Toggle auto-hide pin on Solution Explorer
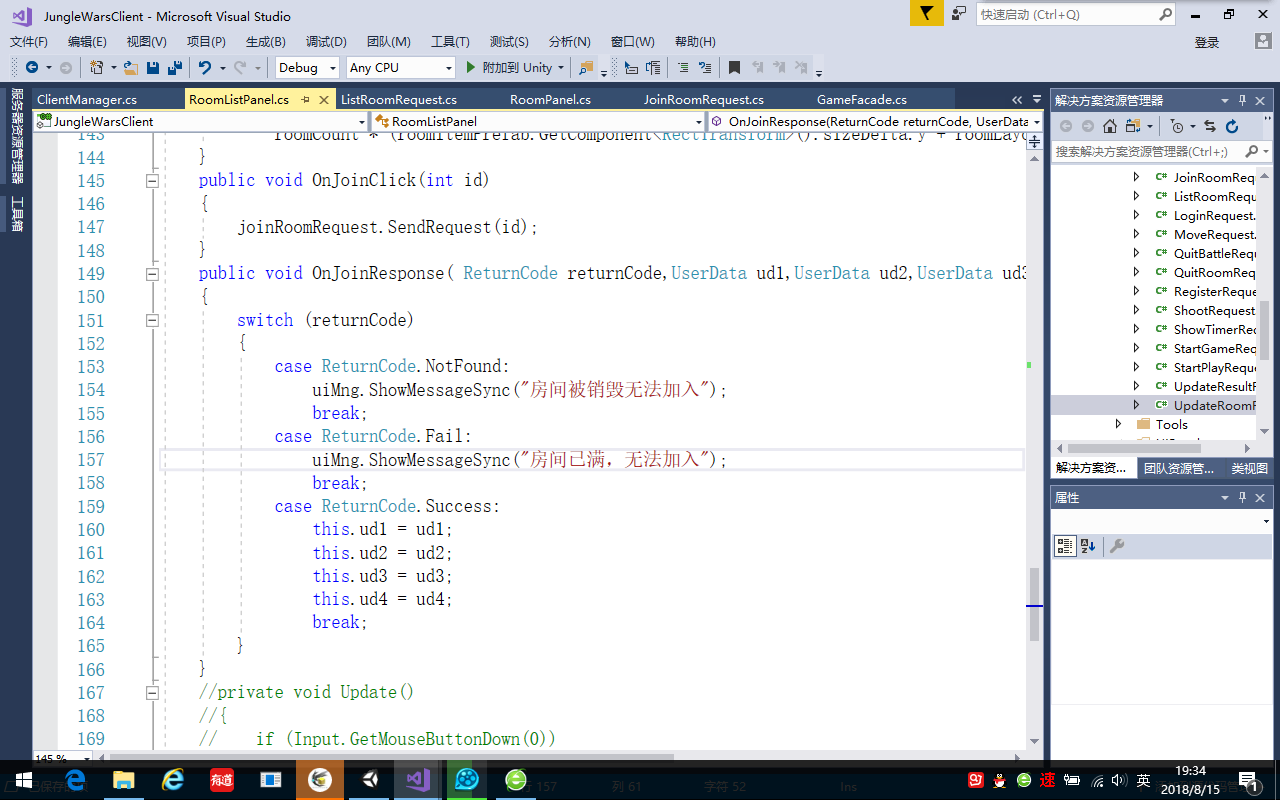 click(x=1243, y=100)
